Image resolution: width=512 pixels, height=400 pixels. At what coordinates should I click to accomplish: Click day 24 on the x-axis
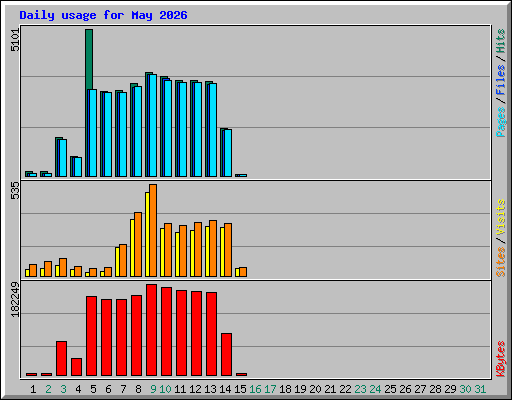point(375,389)
